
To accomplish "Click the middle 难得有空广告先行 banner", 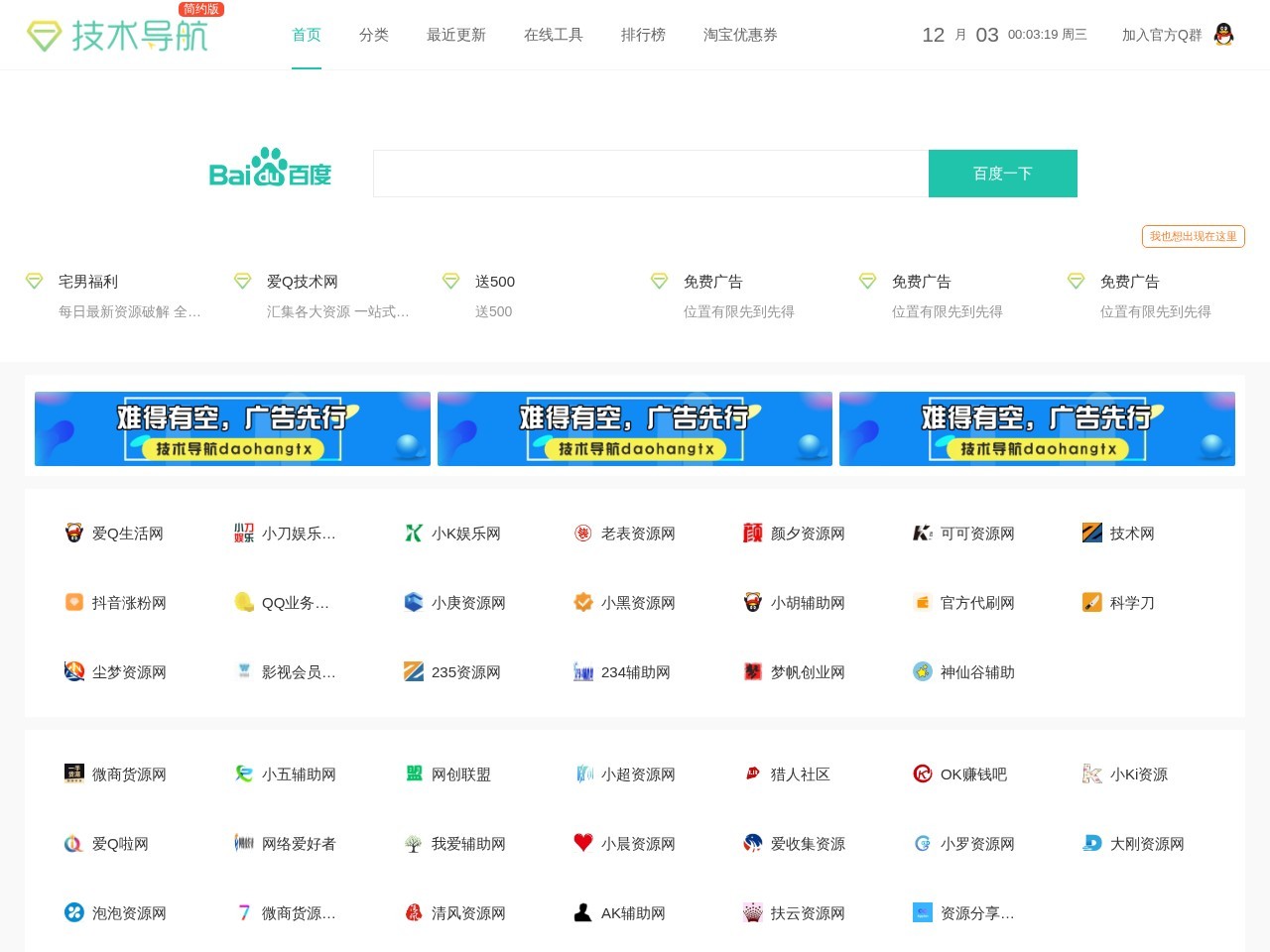I will pos(635,427).
